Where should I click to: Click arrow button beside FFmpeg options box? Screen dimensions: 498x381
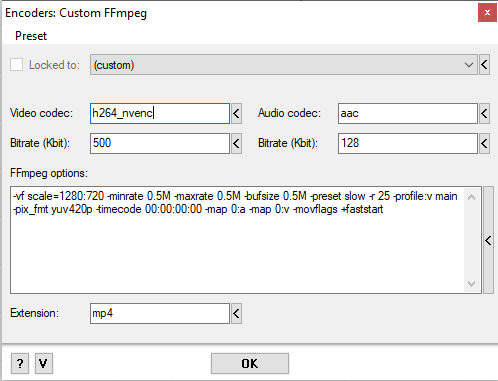pyautogui.click(x=488, y=240)
